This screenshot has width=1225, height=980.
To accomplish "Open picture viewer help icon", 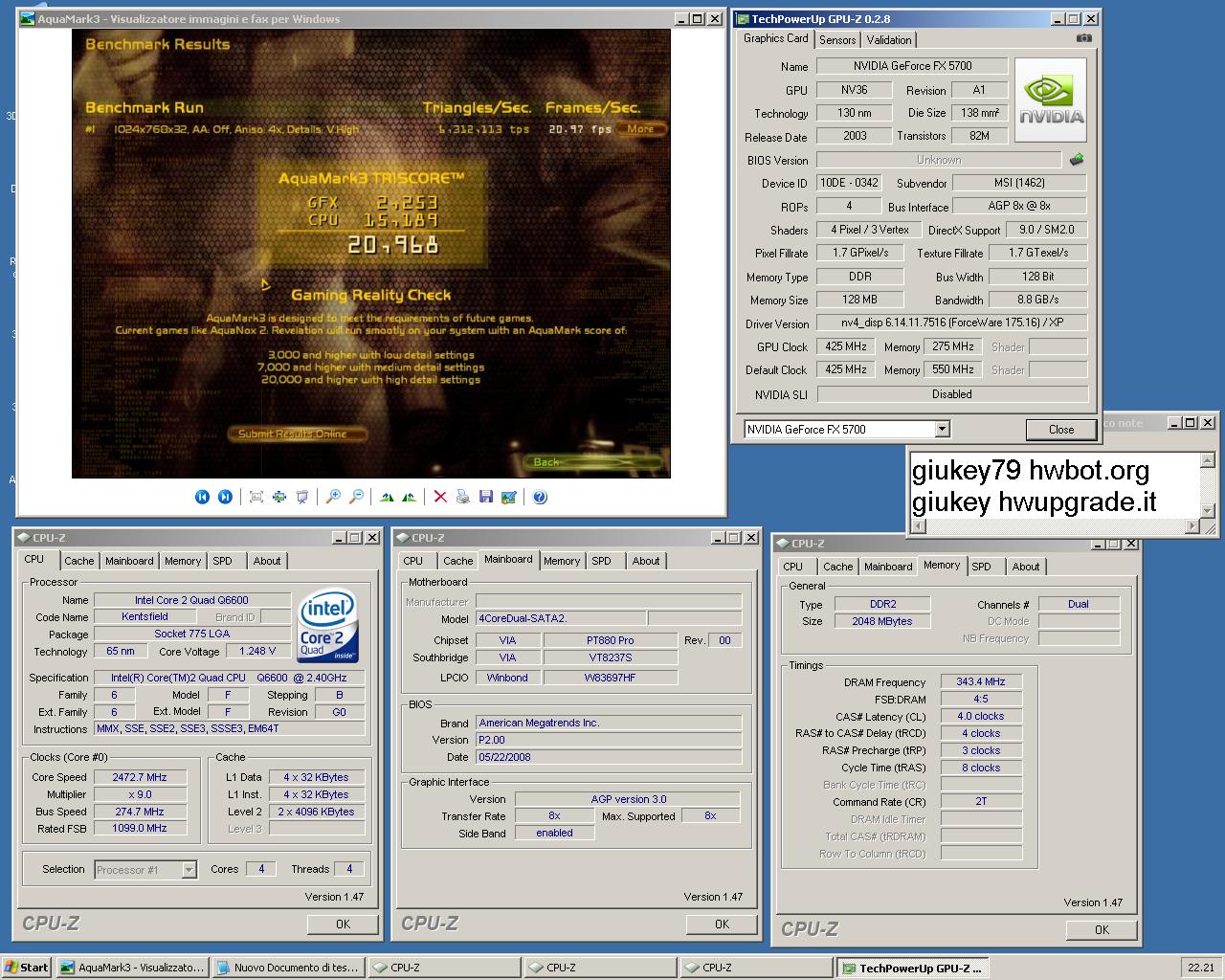I will [x=540, y=497].
